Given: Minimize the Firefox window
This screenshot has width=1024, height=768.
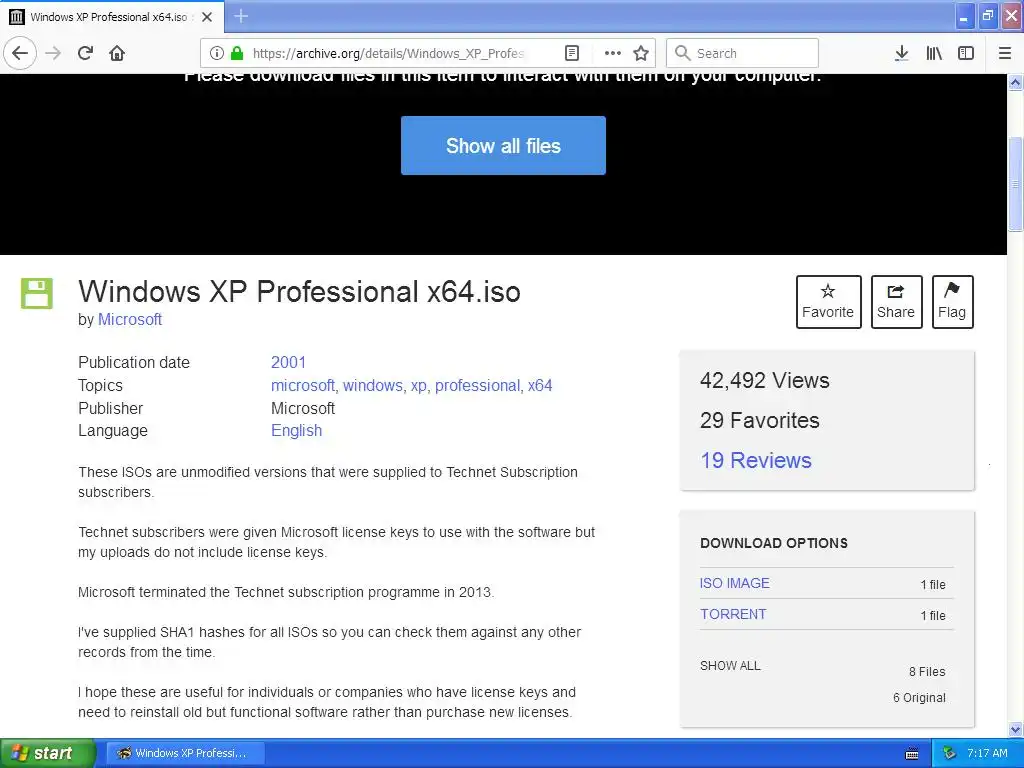Looking at the screenshot, I should click(x=965, y=16).
